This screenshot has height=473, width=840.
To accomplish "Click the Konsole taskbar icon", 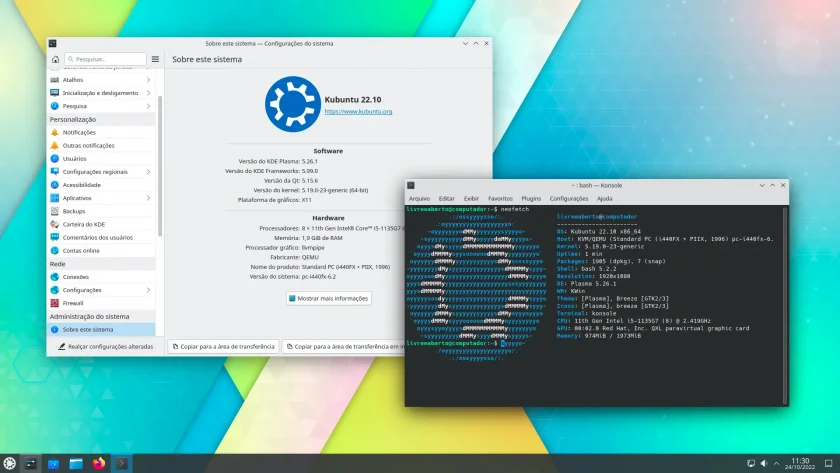I will 122,464.
